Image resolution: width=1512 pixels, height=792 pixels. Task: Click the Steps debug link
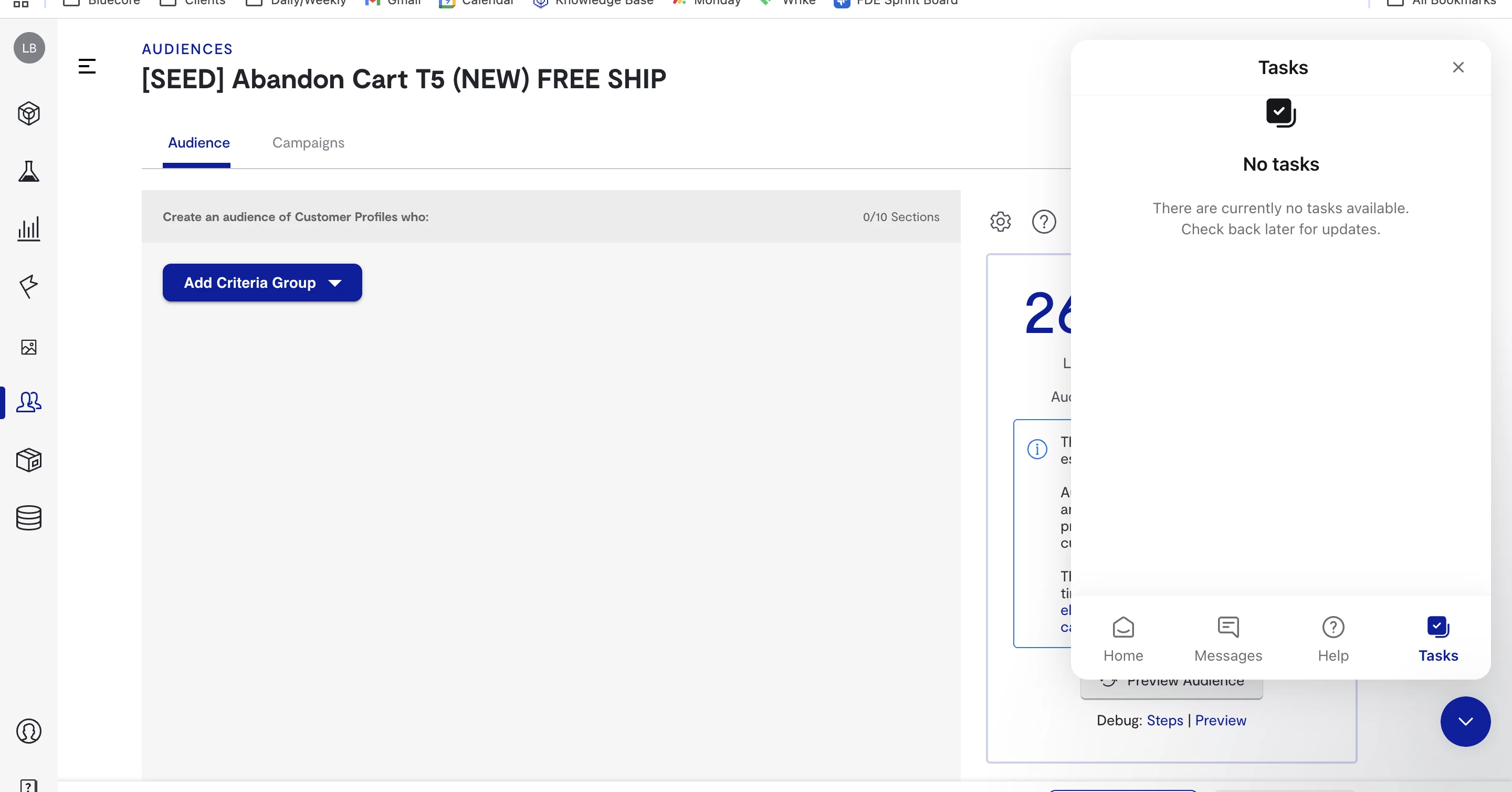1164,721
